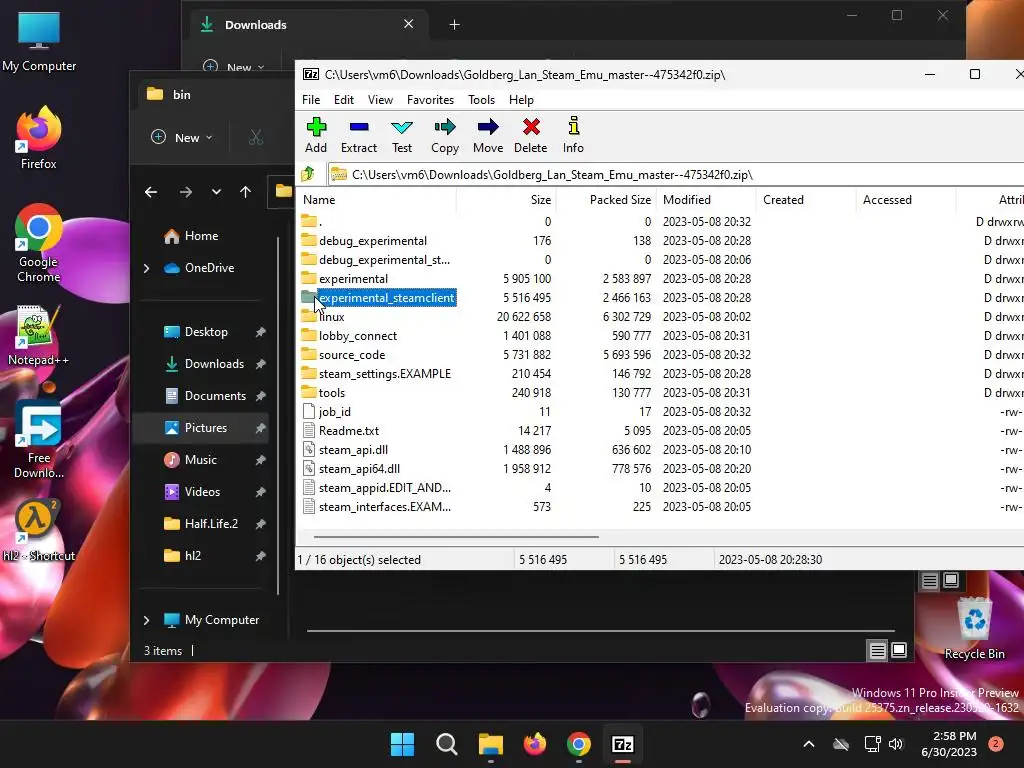The height and width of the screenshot is (768, 1024).
Task: Open the Help menu
Action: tap(521, 100)
